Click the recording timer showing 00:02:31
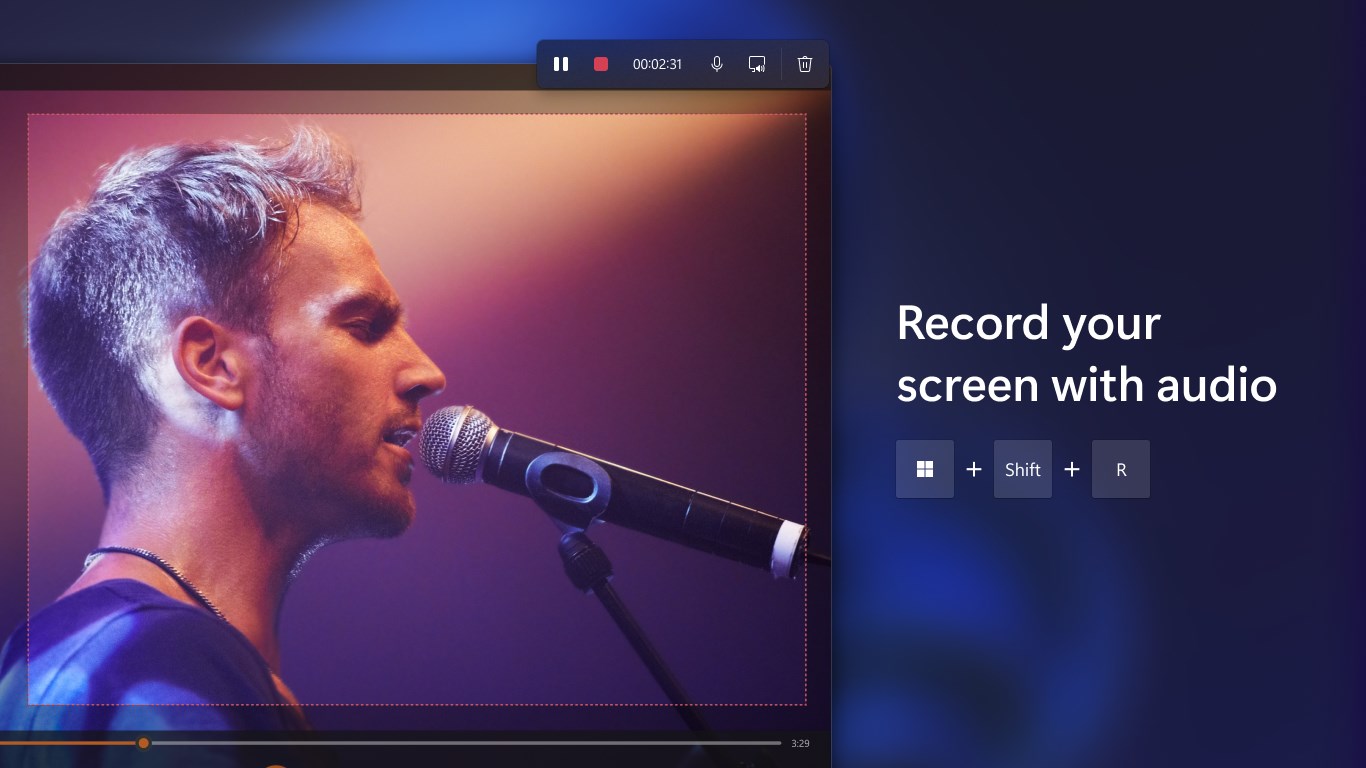 (x=658, y=64)
